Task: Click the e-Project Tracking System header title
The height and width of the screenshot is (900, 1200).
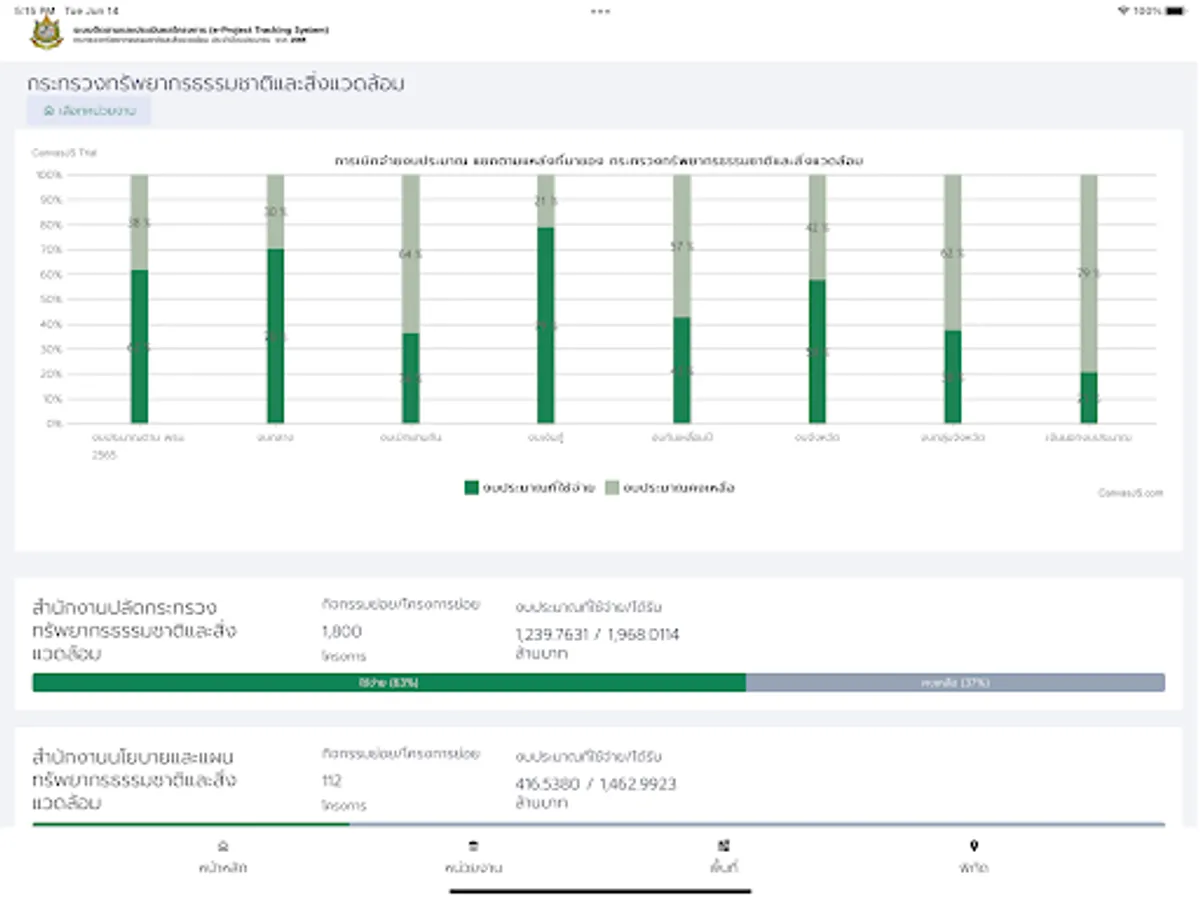Action: [x=200, y=30]
